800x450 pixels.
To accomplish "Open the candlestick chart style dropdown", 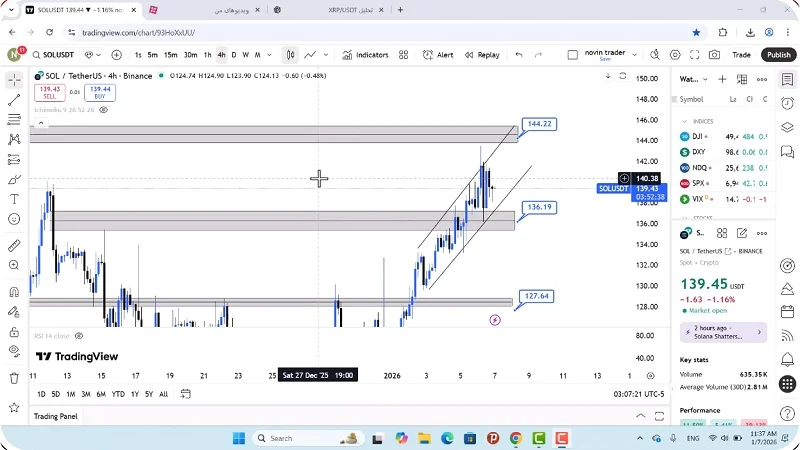I will (x=290, y=55).
